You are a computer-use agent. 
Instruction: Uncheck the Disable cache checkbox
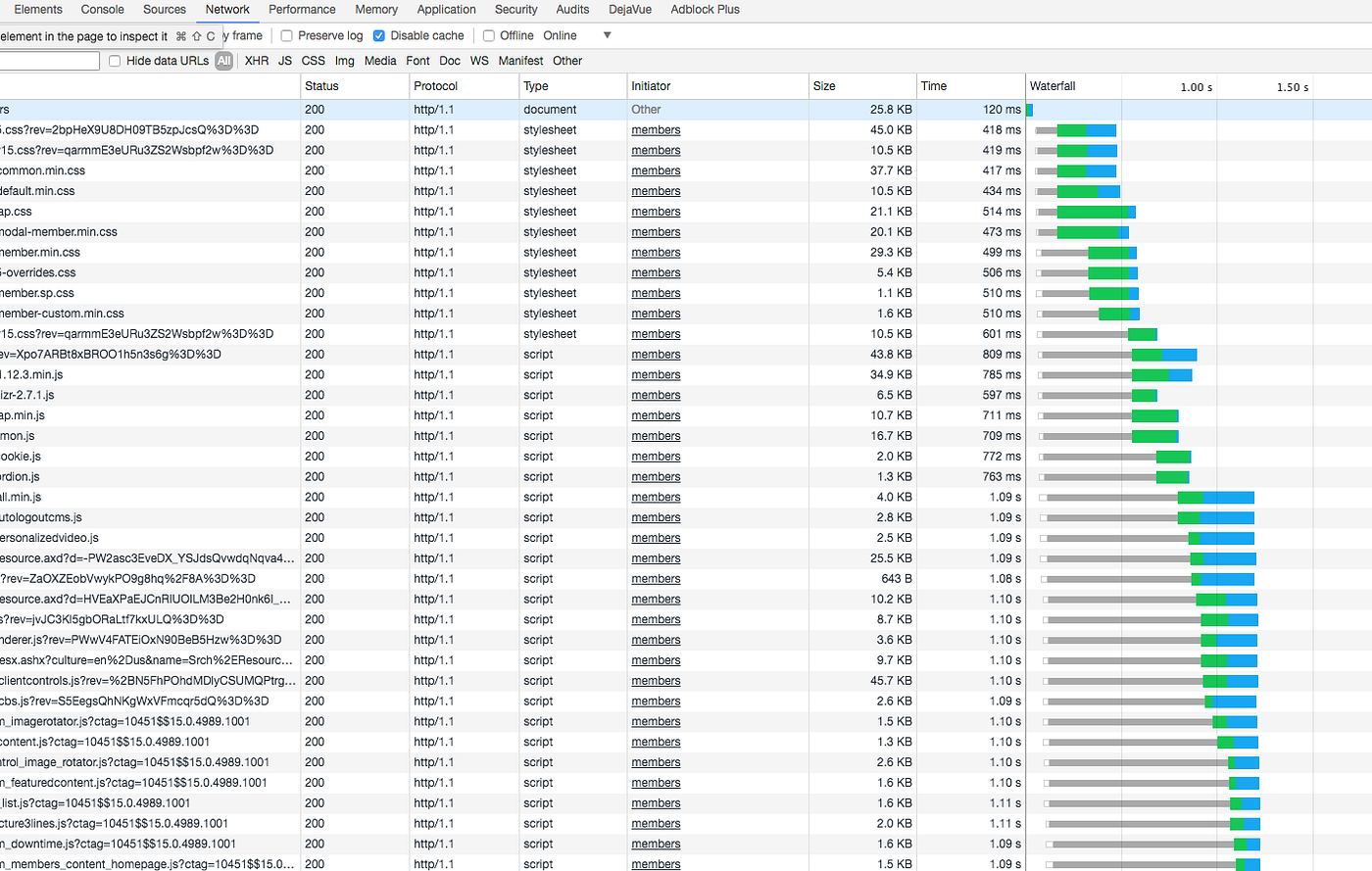pos(379,36)
